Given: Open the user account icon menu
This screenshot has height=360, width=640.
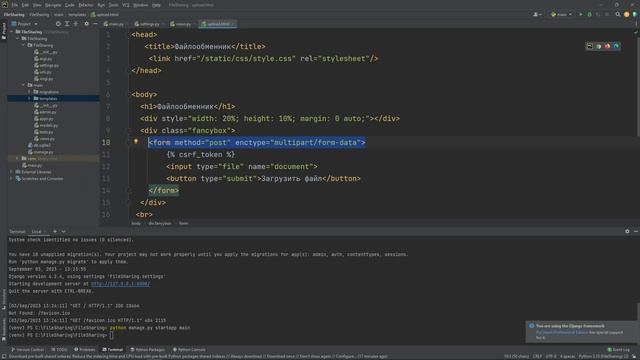Looking at the screenshot, I should tap(537, 14).
